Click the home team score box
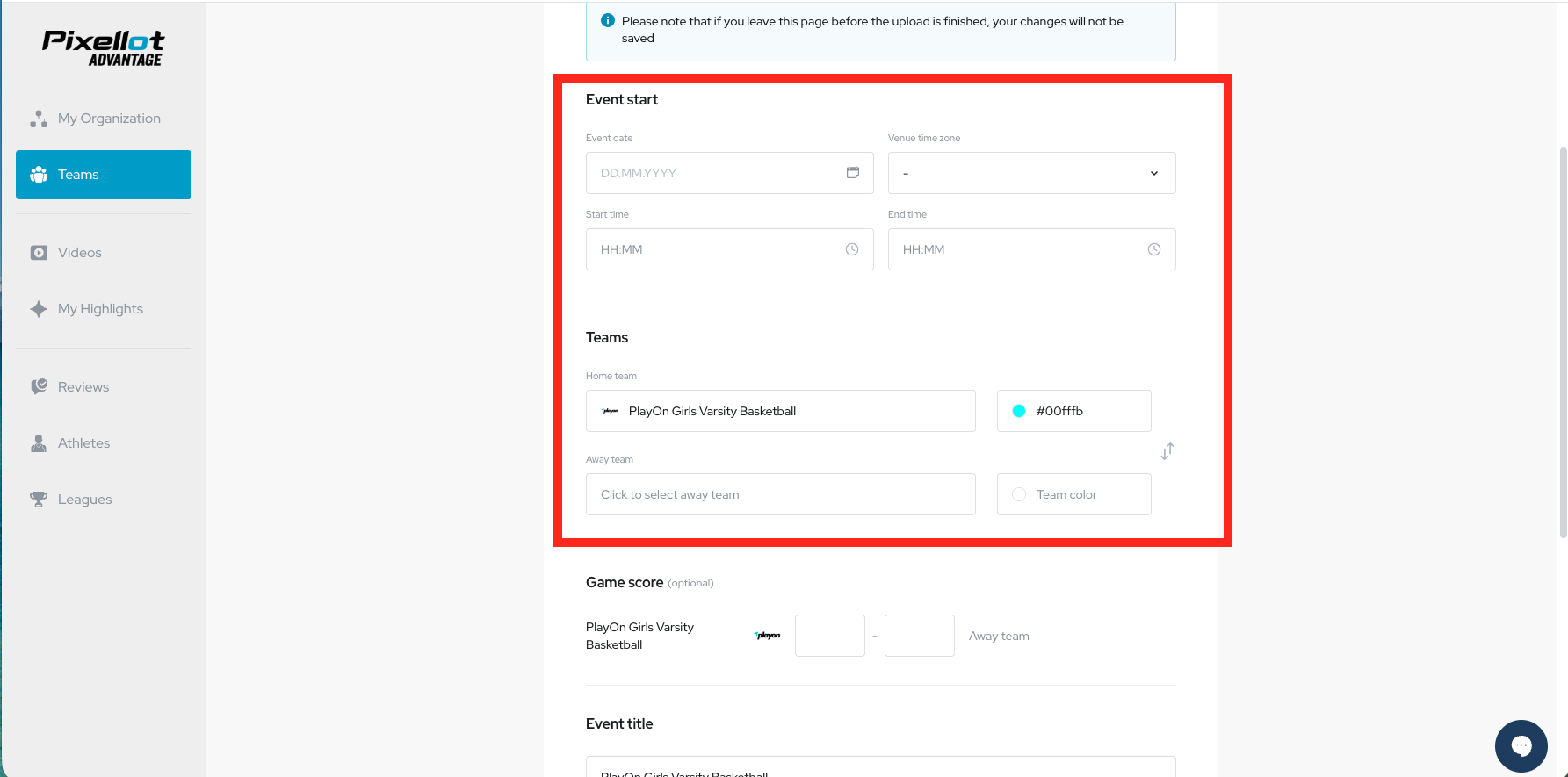1568x777 pixels. [829, 636]
